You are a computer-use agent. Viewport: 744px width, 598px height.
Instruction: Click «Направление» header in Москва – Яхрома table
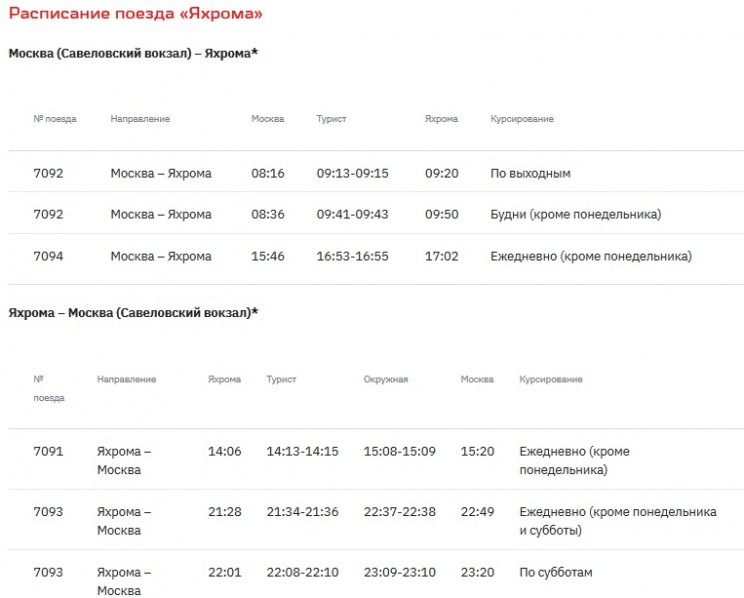click(140, 119)
